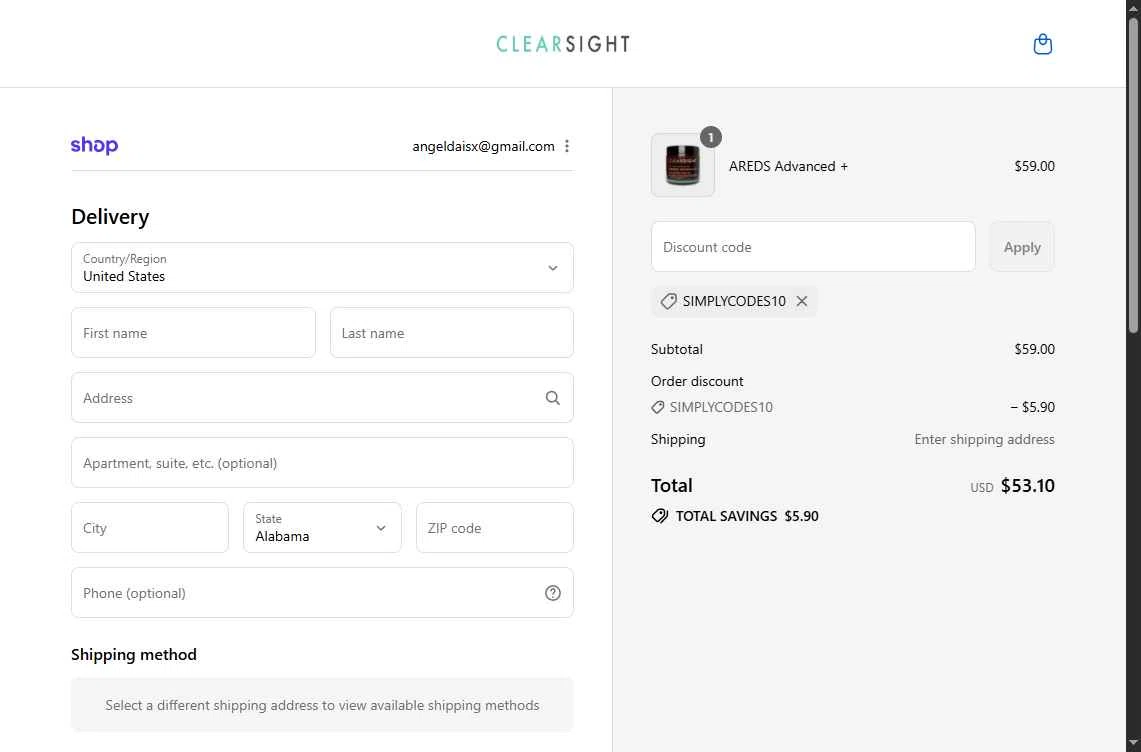Click the AREDS Advanced + product thumbnail
Image resolution: width=1141 pixels, height=752 pixels.
coord(683,165)
